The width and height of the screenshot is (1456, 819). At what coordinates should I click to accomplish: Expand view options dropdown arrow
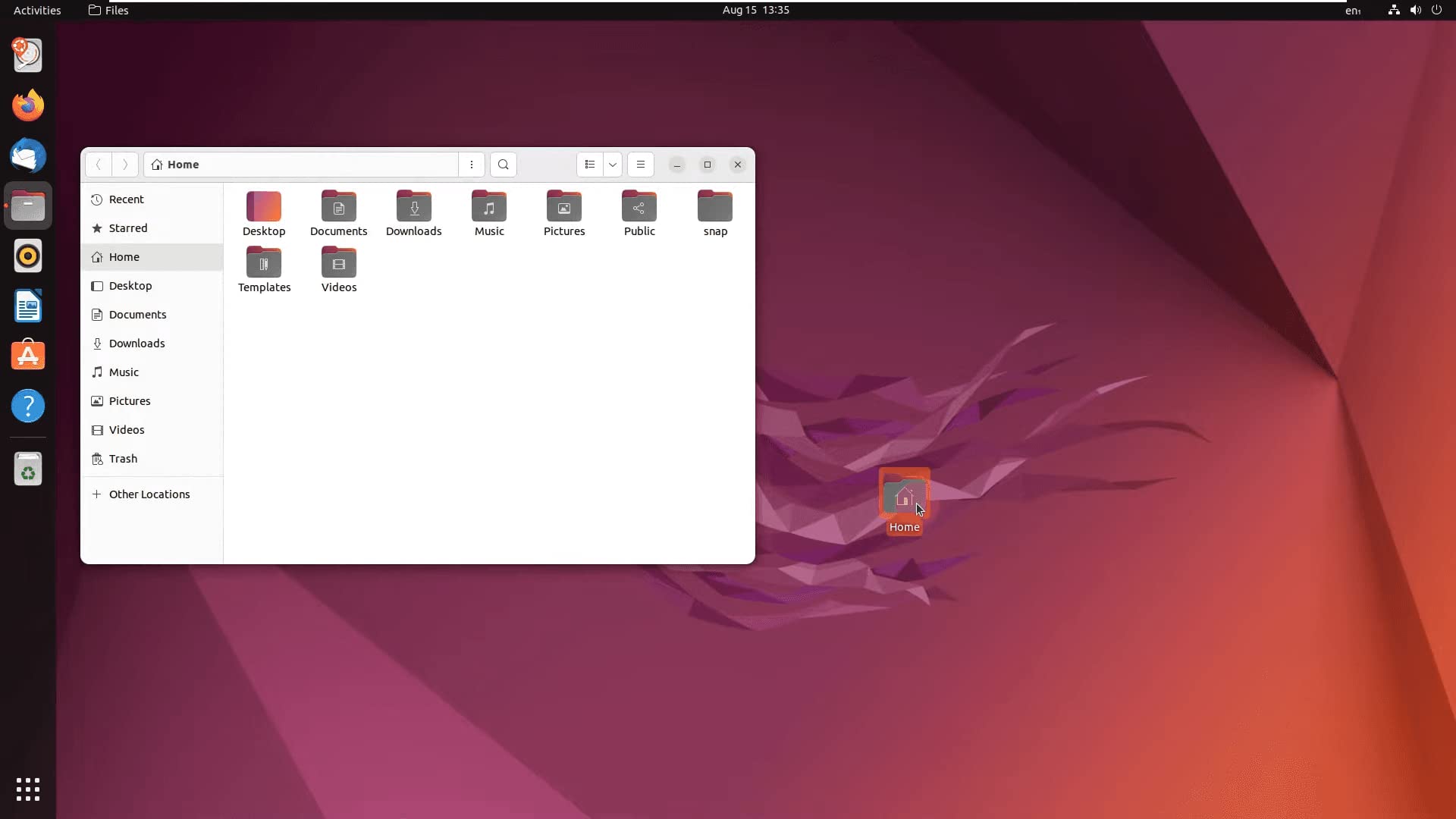613,165
